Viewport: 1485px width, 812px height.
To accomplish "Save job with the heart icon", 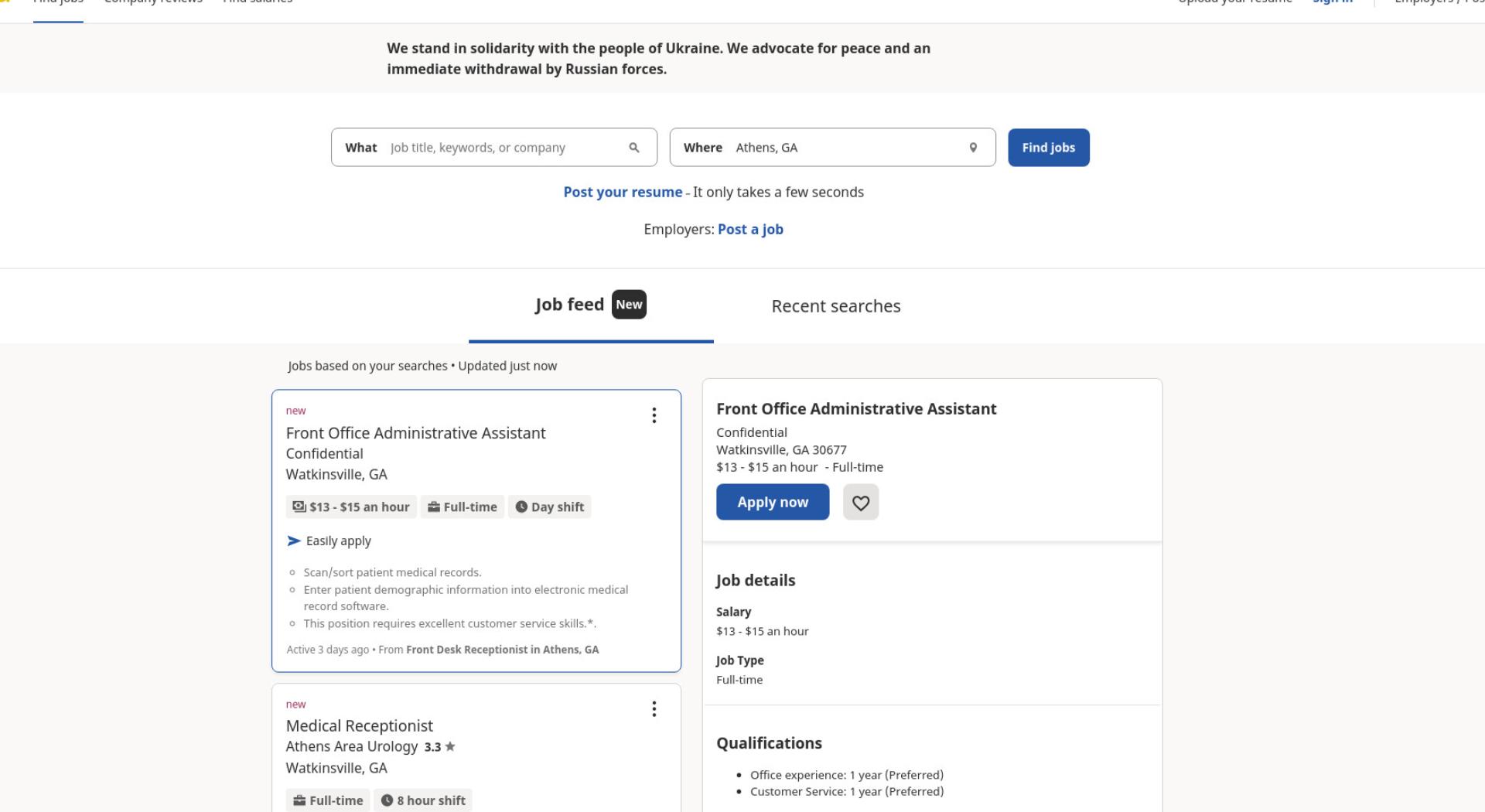I will 861,503.
